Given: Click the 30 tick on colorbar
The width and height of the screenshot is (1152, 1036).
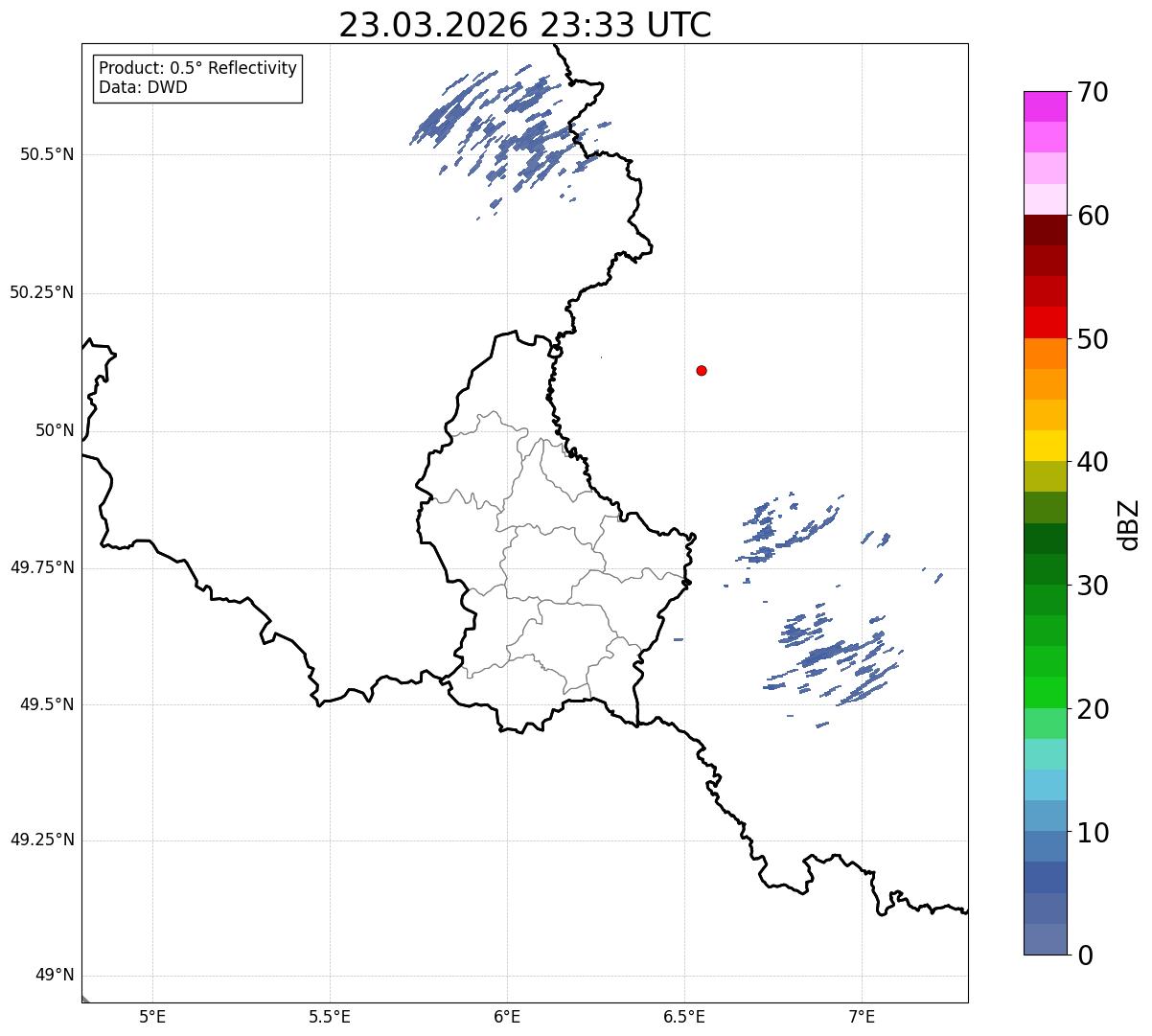Looking at the screenshot, I should pyautogui.click(x=1093, y=586).
